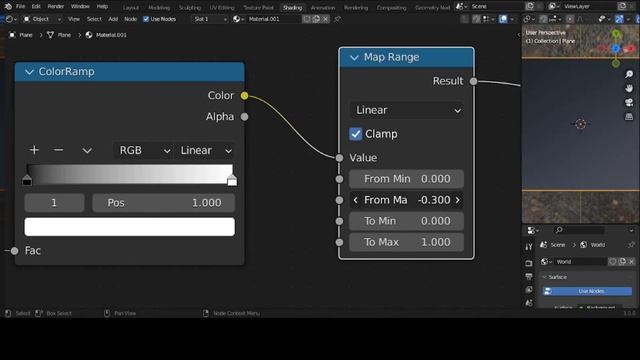The image size is (640, 360).
Task: Switch to the Sculpting workspace tab
Action: 190,8
